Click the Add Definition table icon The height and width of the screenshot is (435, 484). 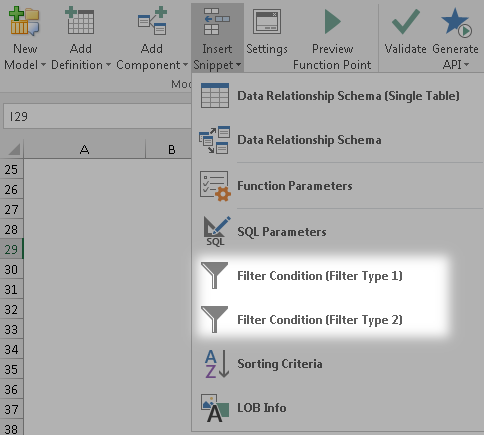point(80,21)
